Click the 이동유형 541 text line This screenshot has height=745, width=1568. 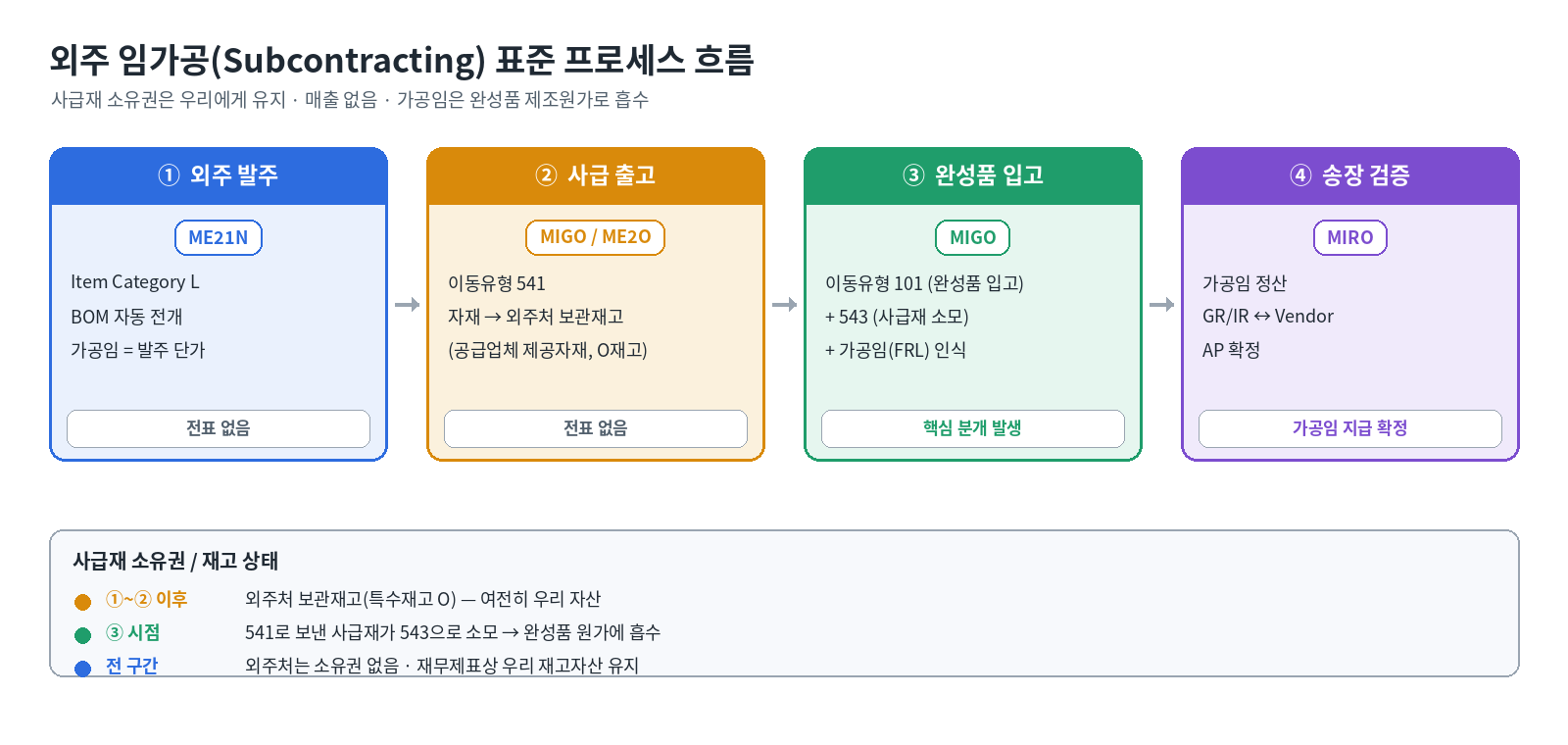(x=497, y=283)
